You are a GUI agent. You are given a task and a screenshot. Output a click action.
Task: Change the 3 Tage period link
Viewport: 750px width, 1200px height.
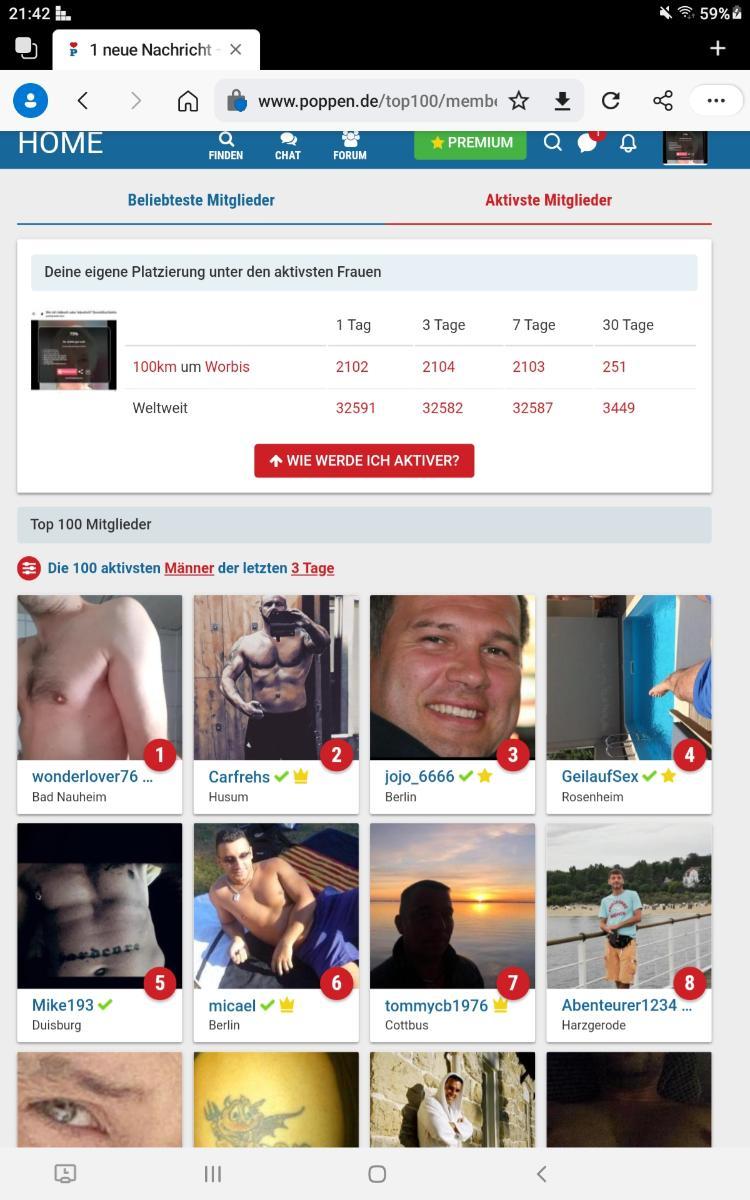pyautogui.click(x=312, y=568)
